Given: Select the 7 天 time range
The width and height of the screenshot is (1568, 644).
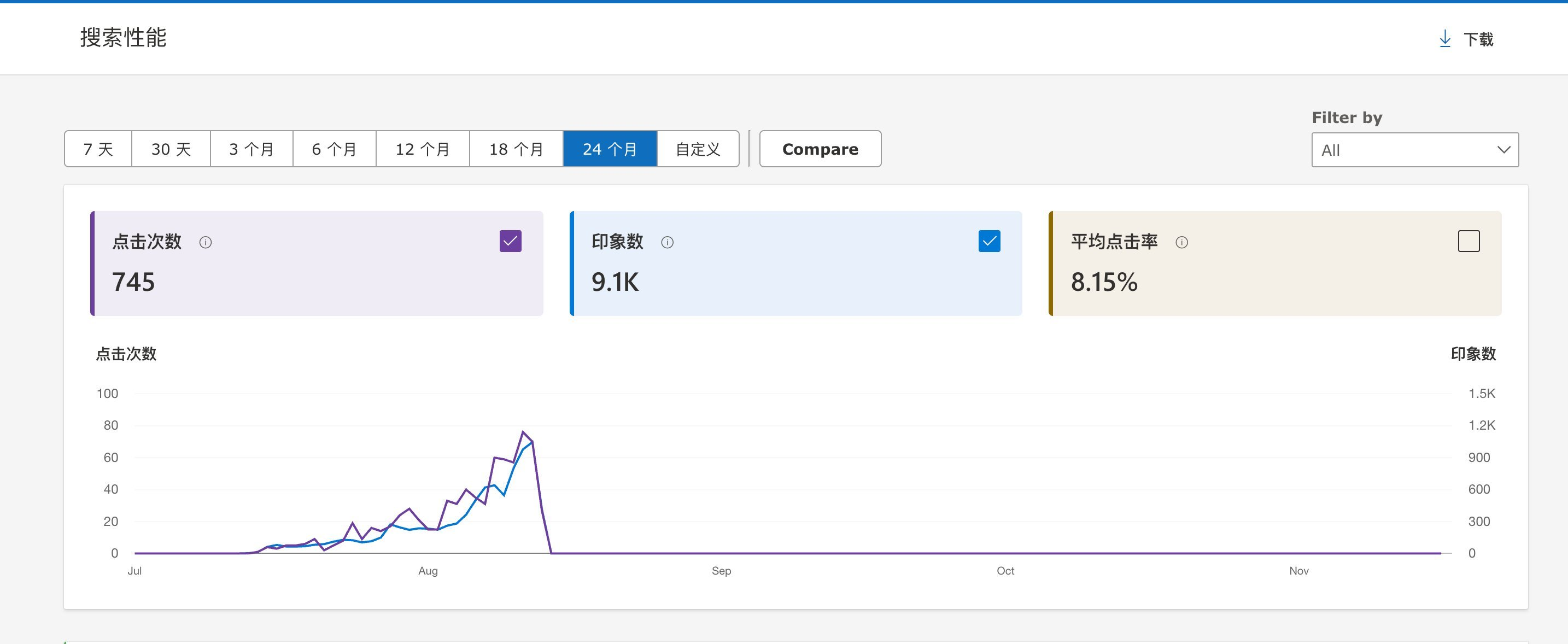Looking at the screenshot, I should (x=98, y=149).
